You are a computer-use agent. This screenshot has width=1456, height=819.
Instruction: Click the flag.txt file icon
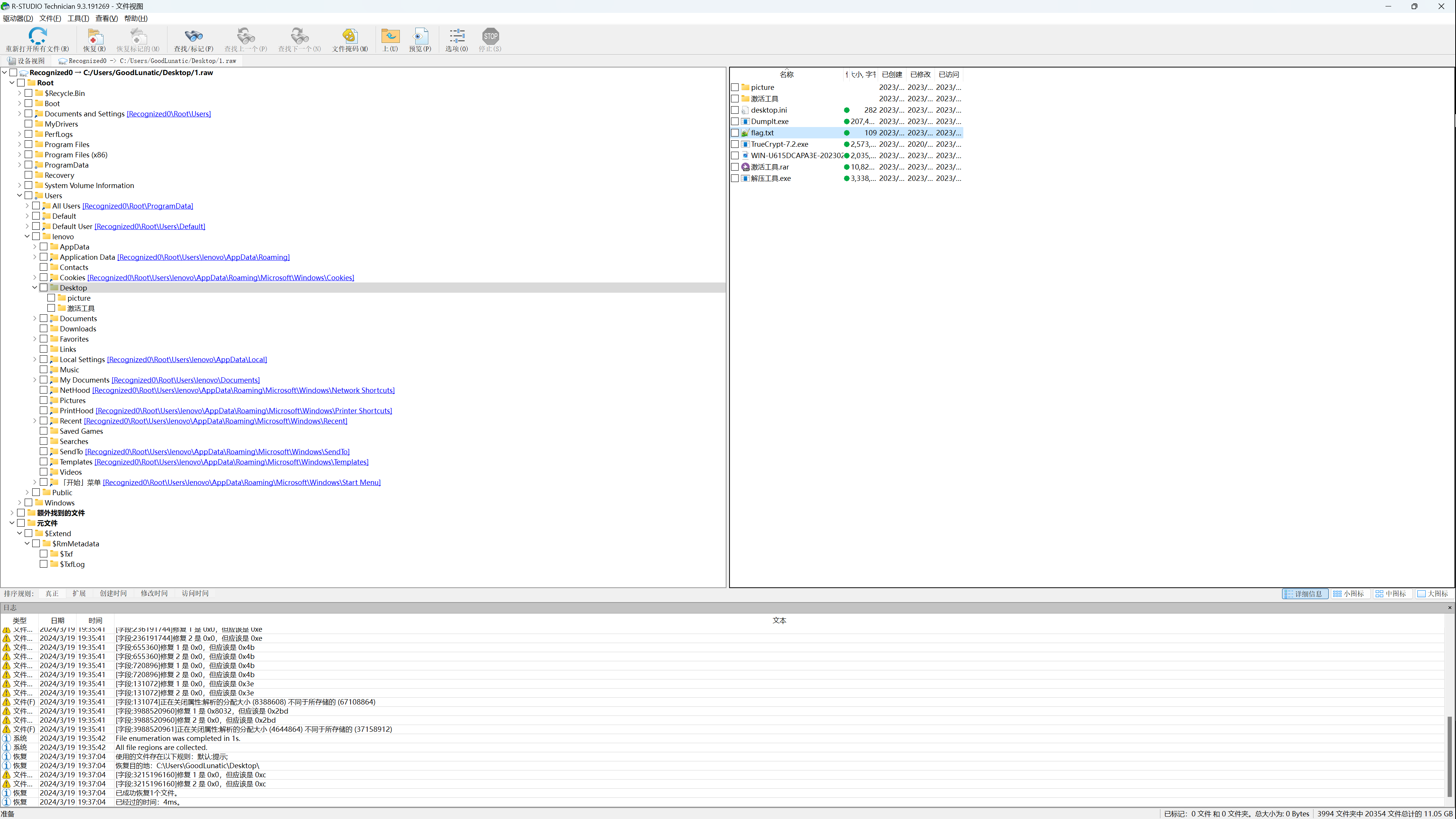(x=745, y=133)
